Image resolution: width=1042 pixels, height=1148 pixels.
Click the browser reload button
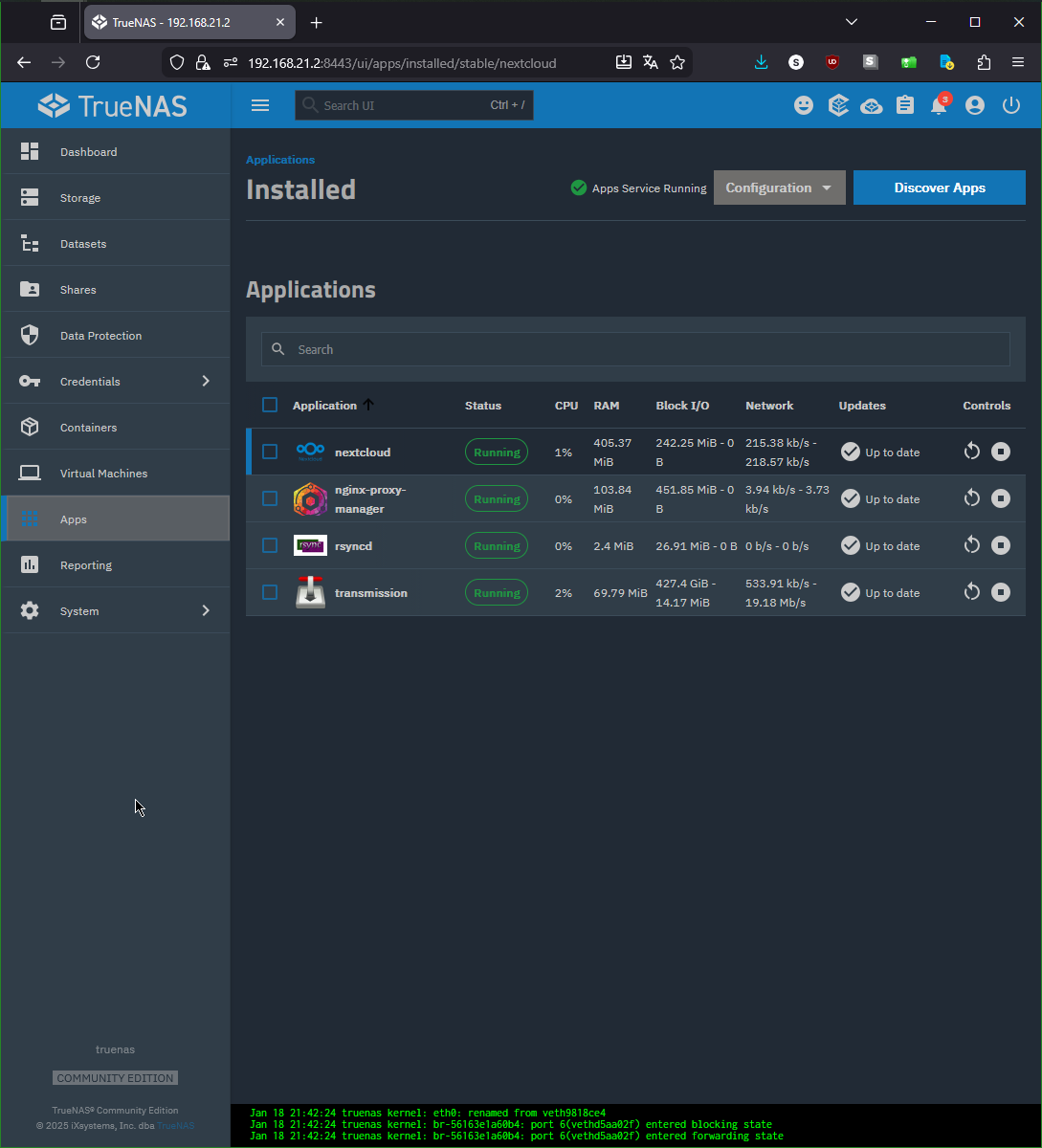(93, 62)
